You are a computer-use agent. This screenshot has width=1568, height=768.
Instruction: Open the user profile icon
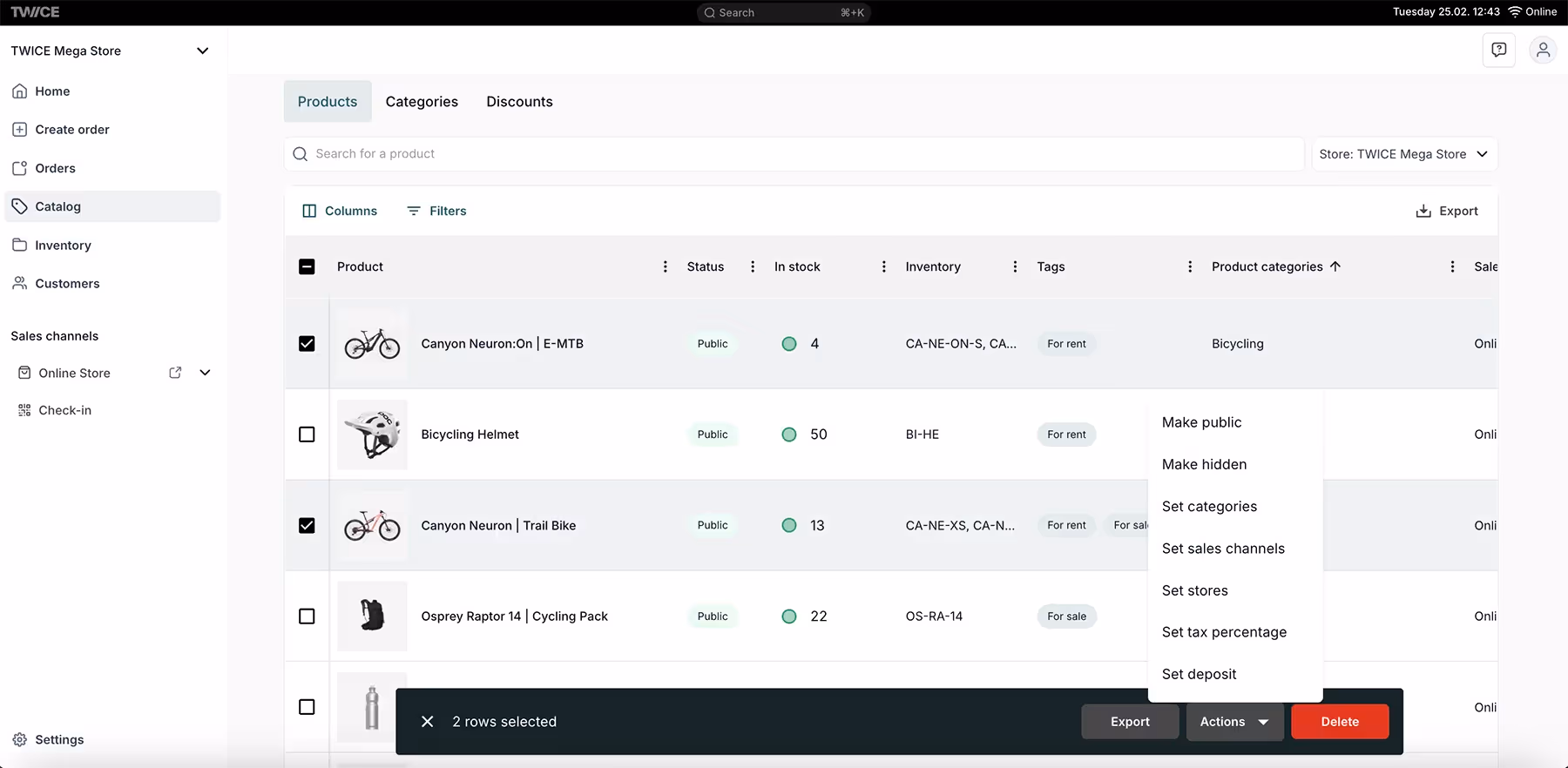[x=1543, y=51]
